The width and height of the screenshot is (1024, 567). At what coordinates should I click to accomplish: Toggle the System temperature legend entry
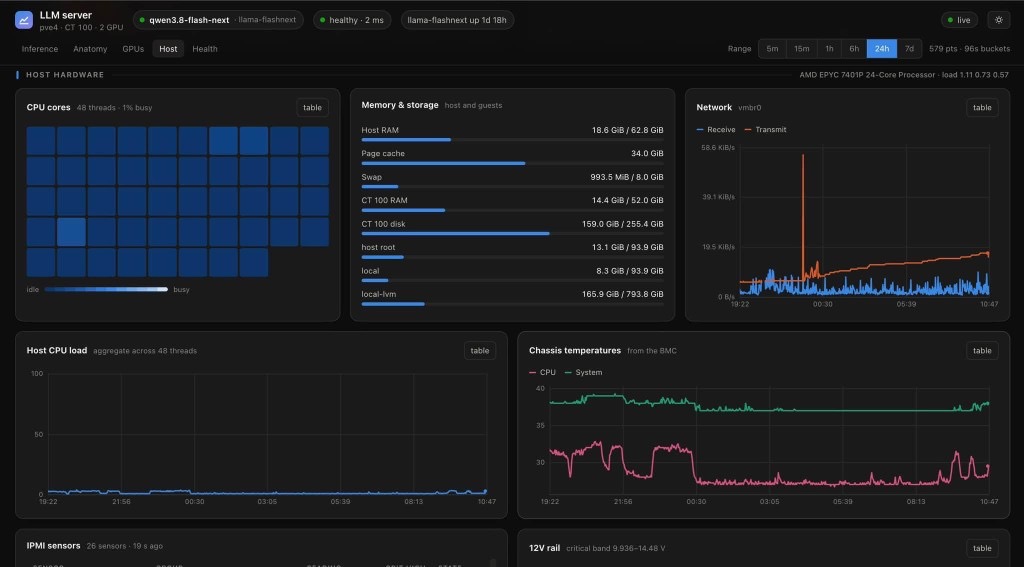[583, 372]
